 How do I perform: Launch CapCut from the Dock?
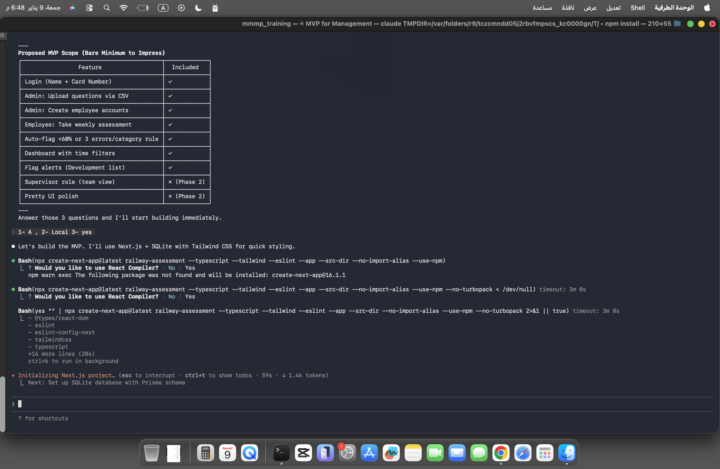[304, 453]
